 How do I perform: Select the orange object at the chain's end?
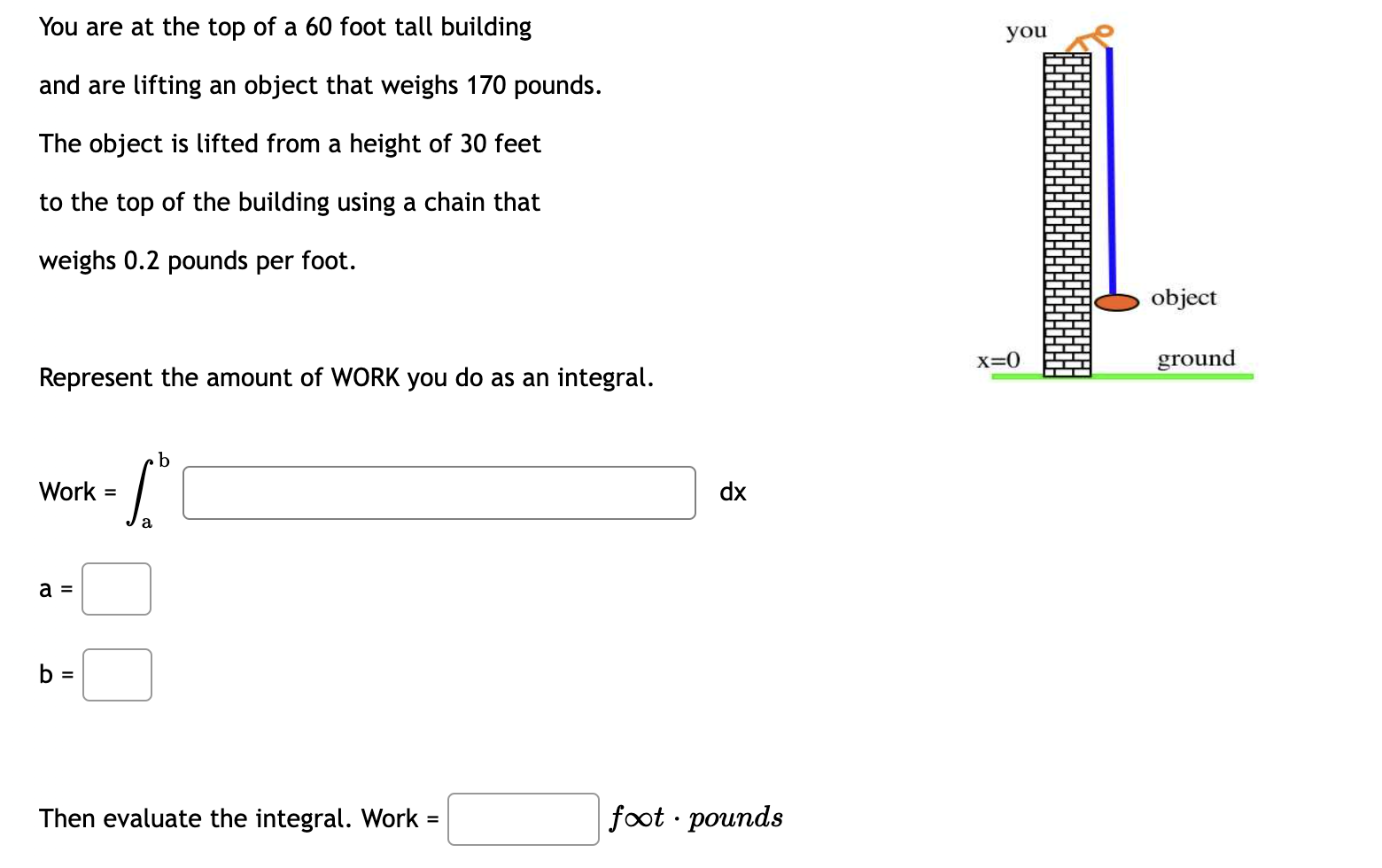pos(1118,301)
